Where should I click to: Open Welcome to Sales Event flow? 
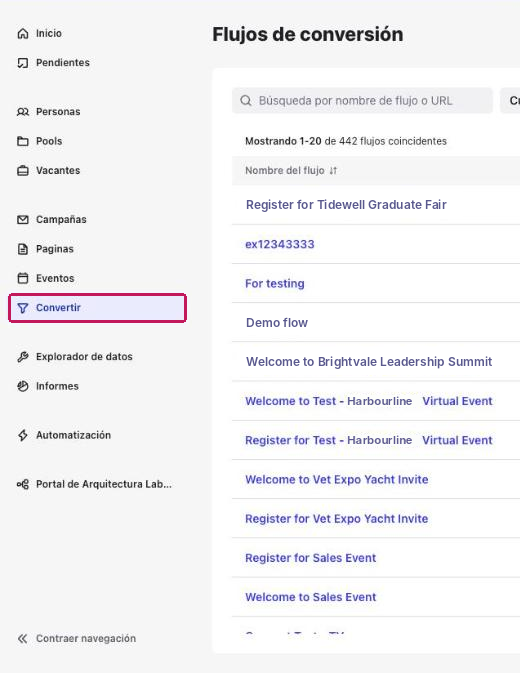310,597
